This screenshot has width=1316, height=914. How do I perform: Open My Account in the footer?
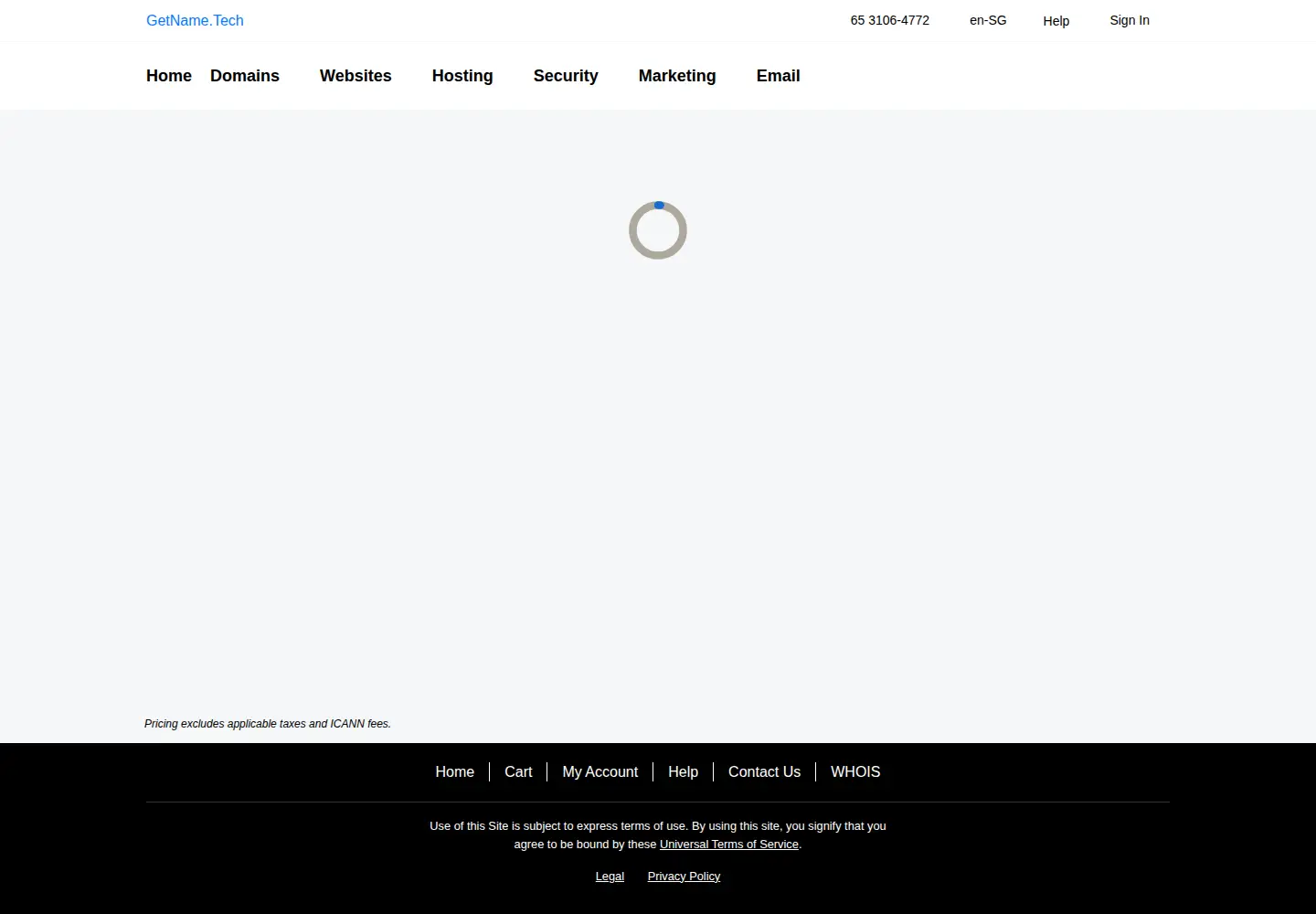[x=600, y=772]
